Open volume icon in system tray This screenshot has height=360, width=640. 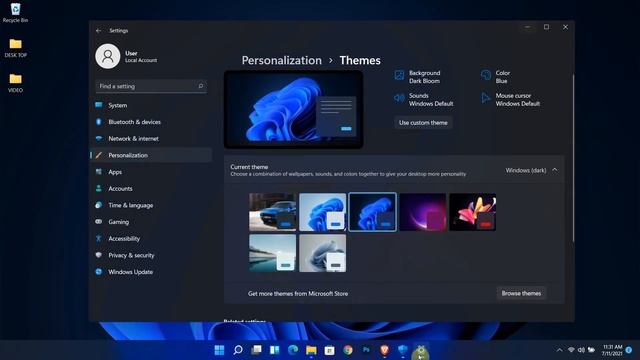pos(581,350)
